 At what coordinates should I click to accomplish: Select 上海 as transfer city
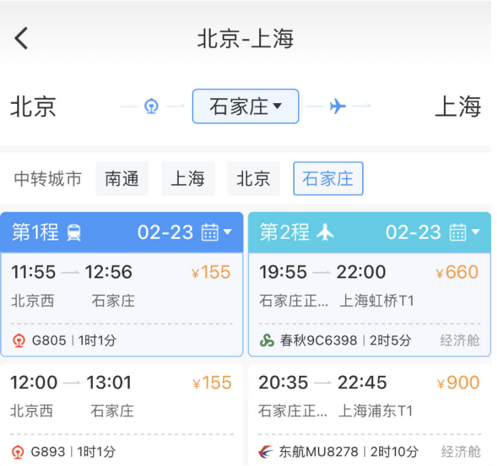point(188,178)
